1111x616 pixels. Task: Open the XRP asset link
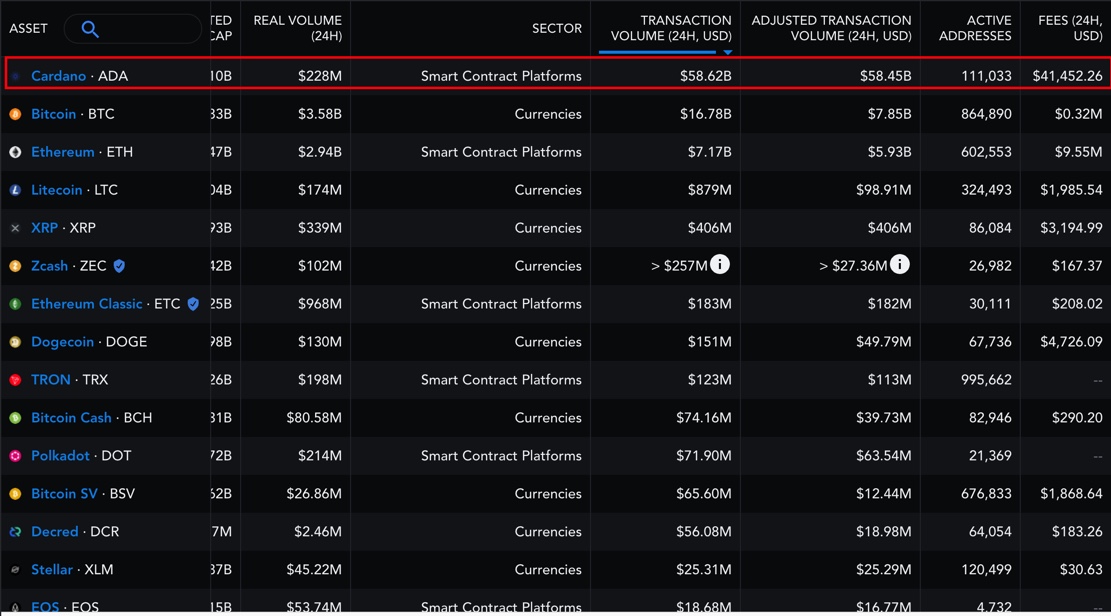click(x=44, y=228)
